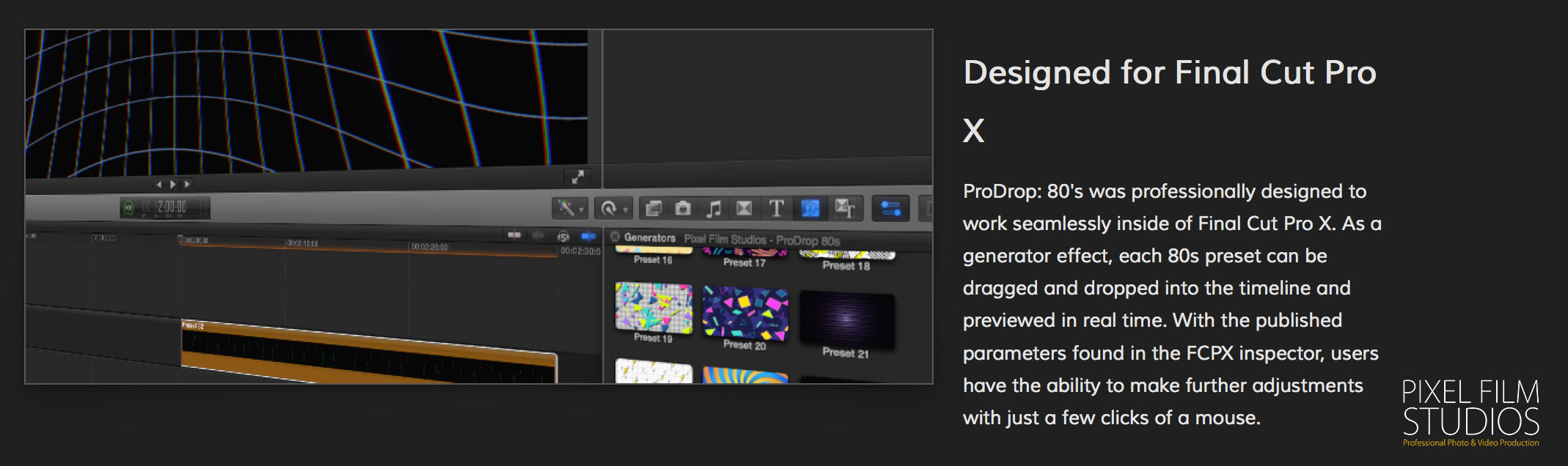Select the white lightning pattern preset thumbnail
The height and width of the screenshot is (466, 1568).
[653, 371]
